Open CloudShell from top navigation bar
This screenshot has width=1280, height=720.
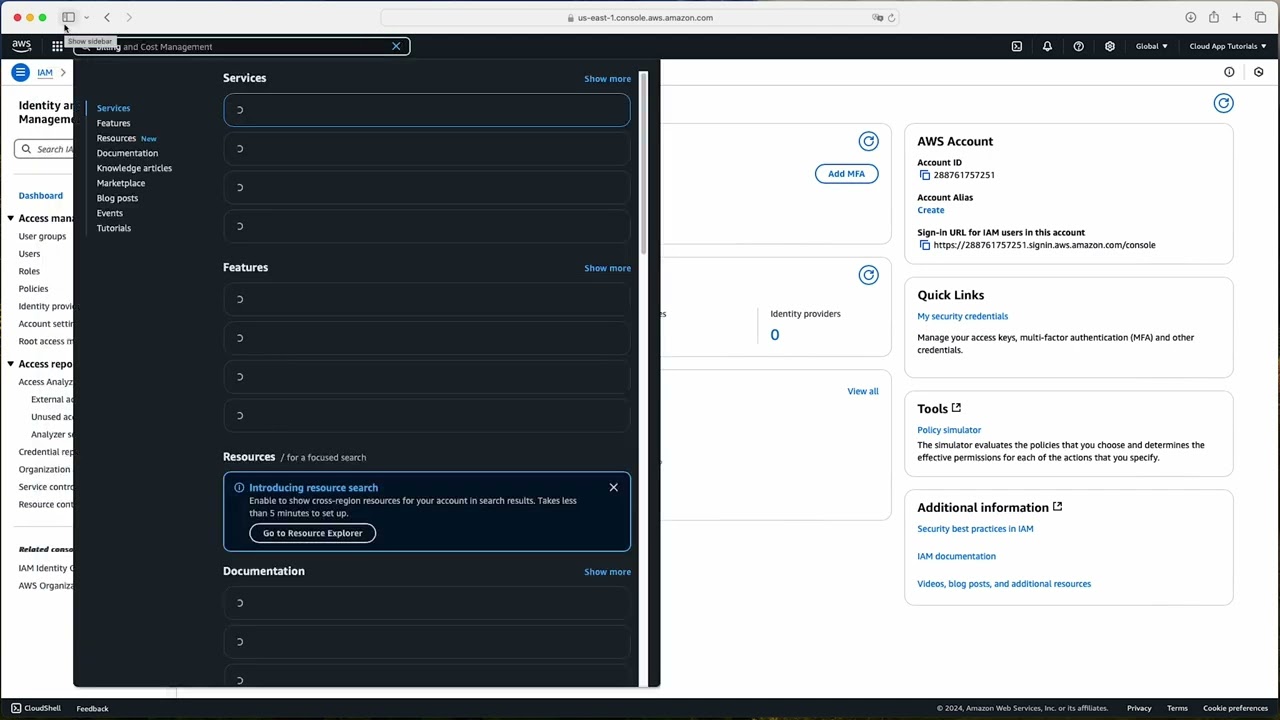(1016, 46)
